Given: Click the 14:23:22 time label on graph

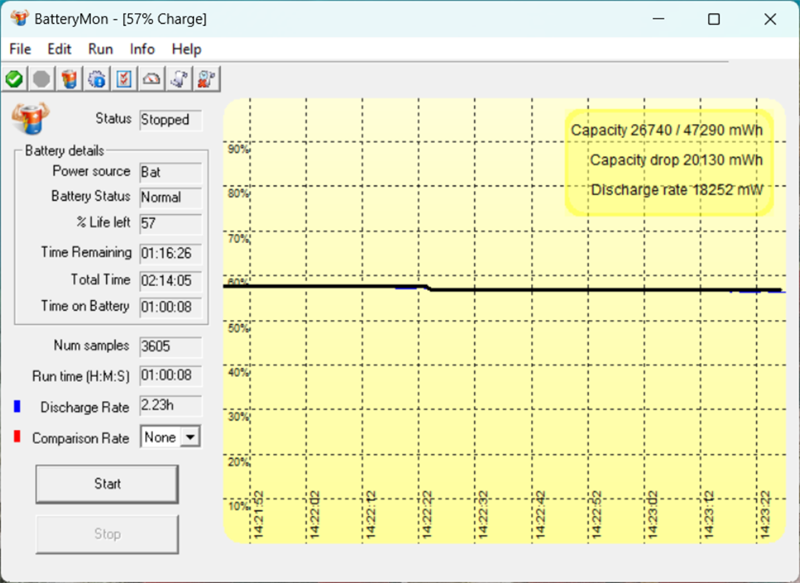Looking at the screenshot, I should [x=765, y=515].
